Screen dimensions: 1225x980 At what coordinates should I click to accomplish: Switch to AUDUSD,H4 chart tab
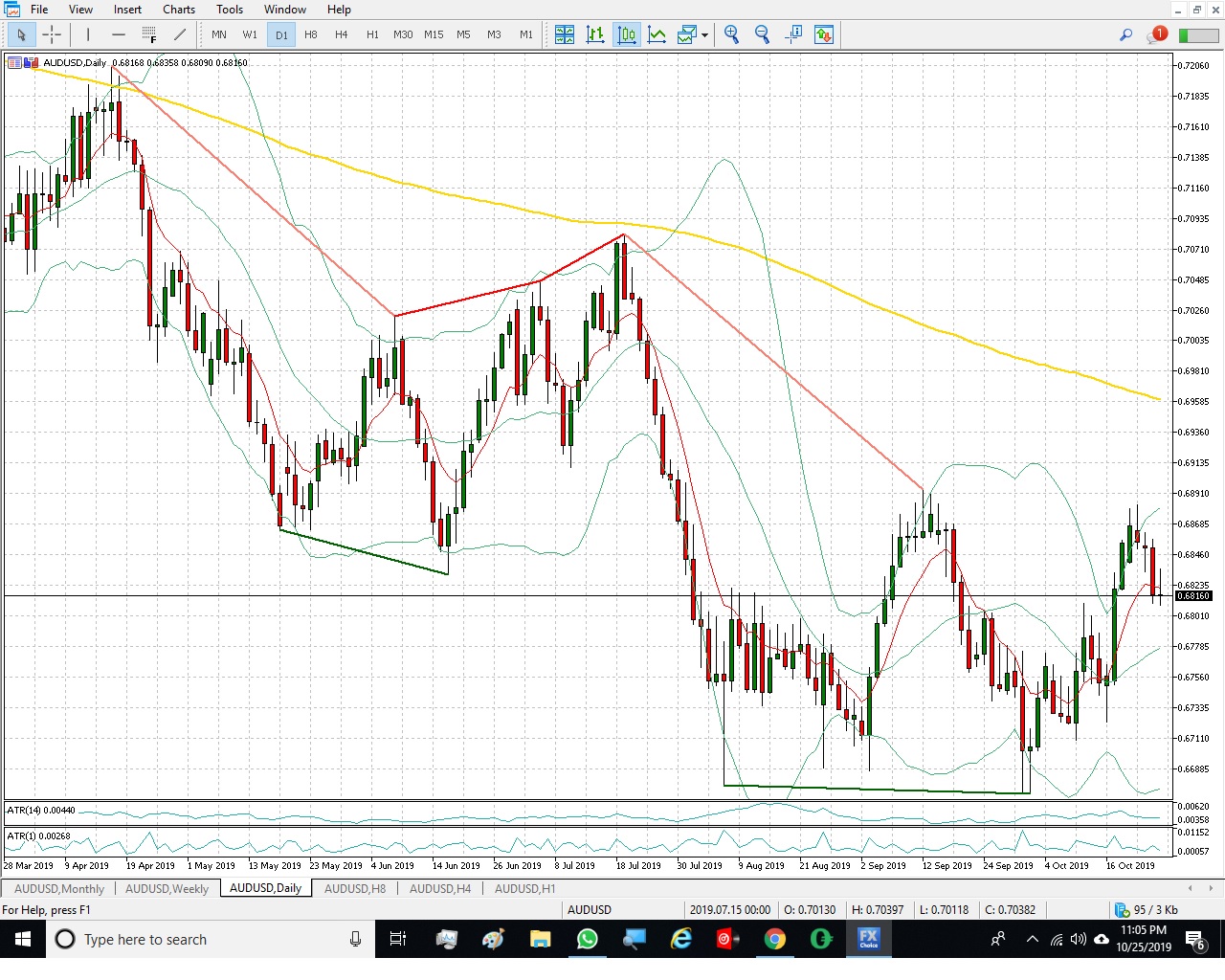(x=440, y=888)
